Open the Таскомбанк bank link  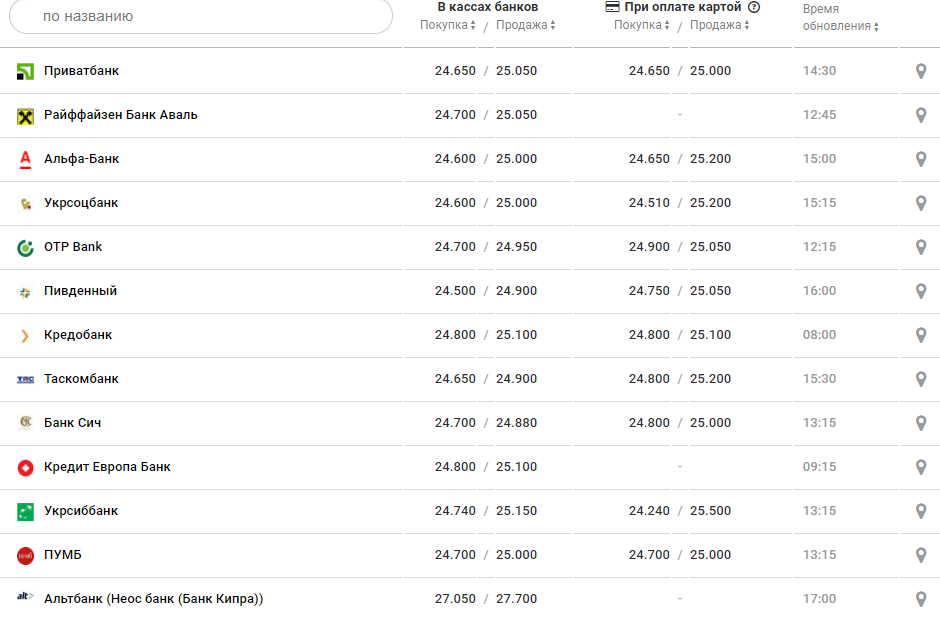[x=81, y=379]
